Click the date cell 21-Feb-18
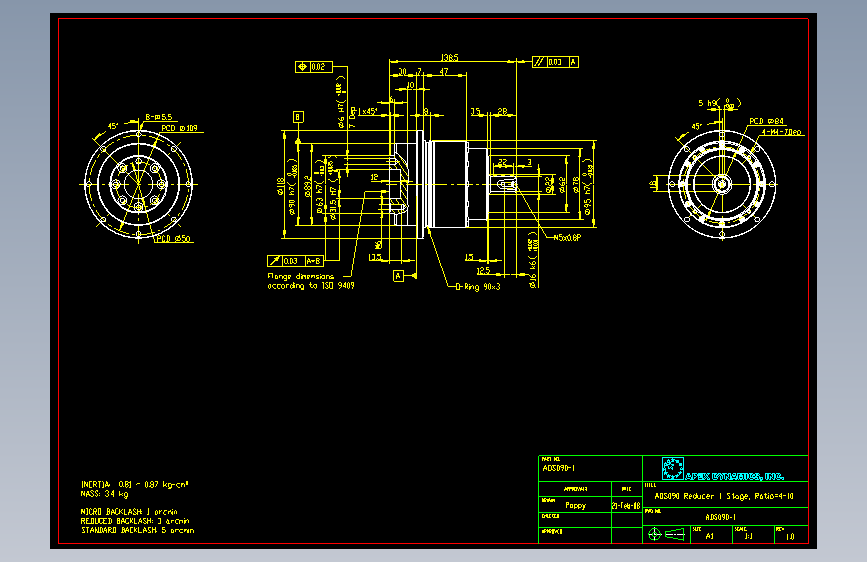Screen dimensions: 867x562 click(626, 506)
